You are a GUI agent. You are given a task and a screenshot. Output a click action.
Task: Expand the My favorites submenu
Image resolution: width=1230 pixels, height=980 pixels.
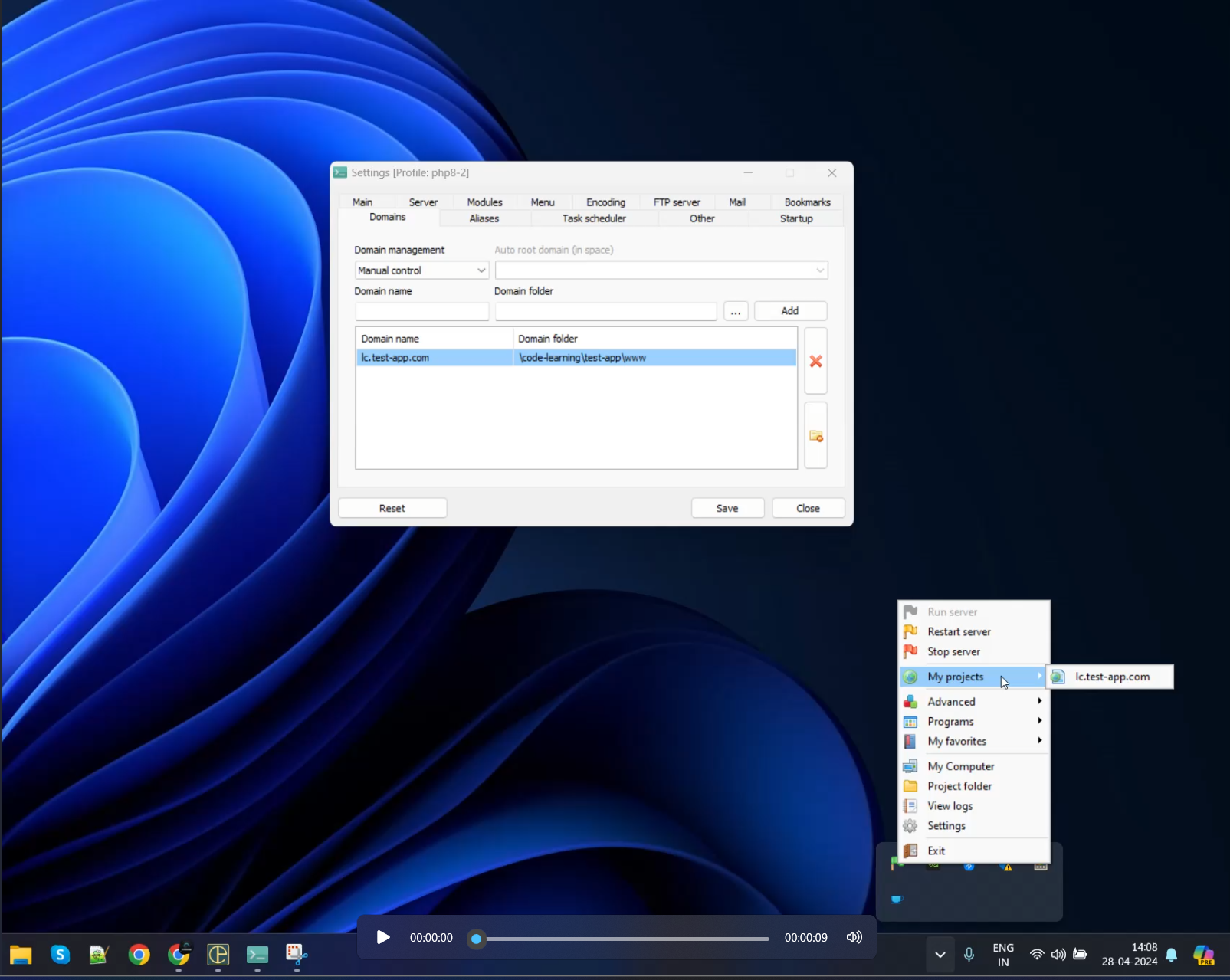974,741
